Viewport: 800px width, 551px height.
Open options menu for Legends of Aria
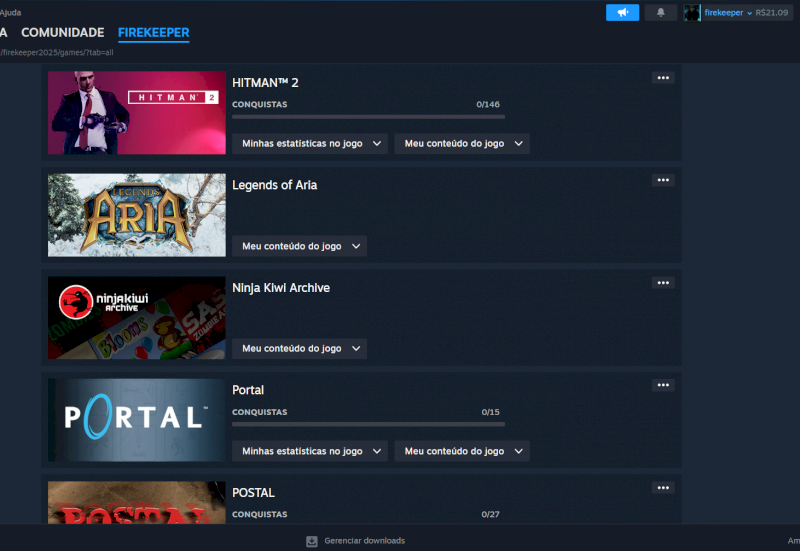click(663, 180)
